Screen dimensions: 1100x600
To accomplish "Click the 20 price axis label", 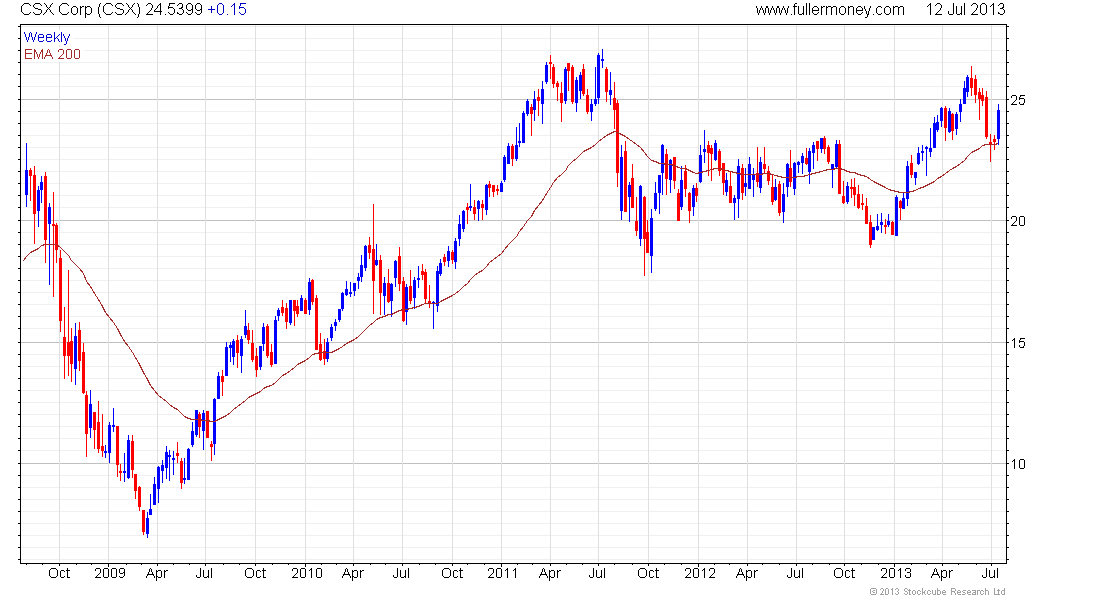I will (x=1017, y=221).
